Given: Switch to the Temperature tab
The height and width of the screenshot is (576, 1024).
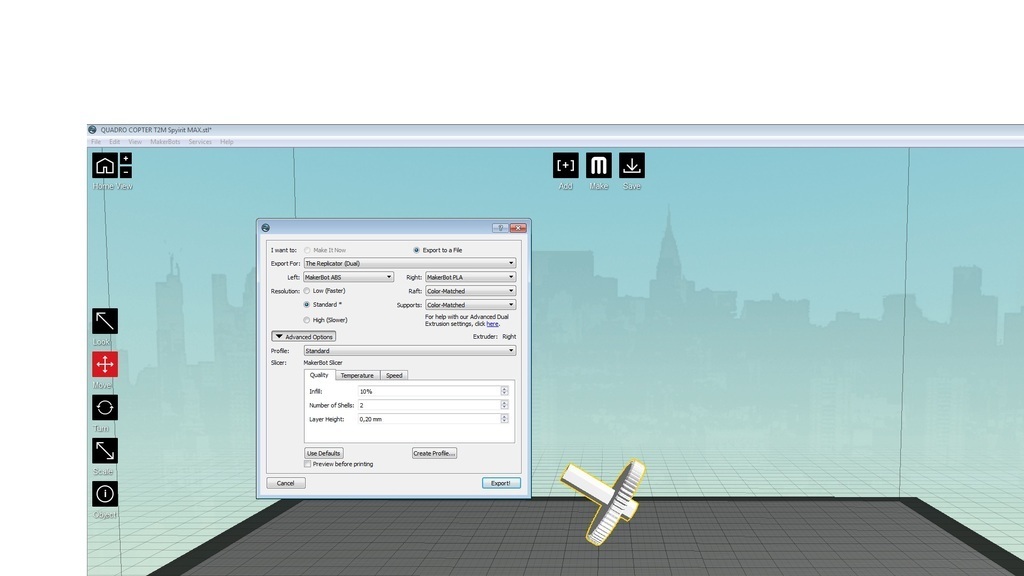Looking at the screenshot, I should [x=357, y=376].
